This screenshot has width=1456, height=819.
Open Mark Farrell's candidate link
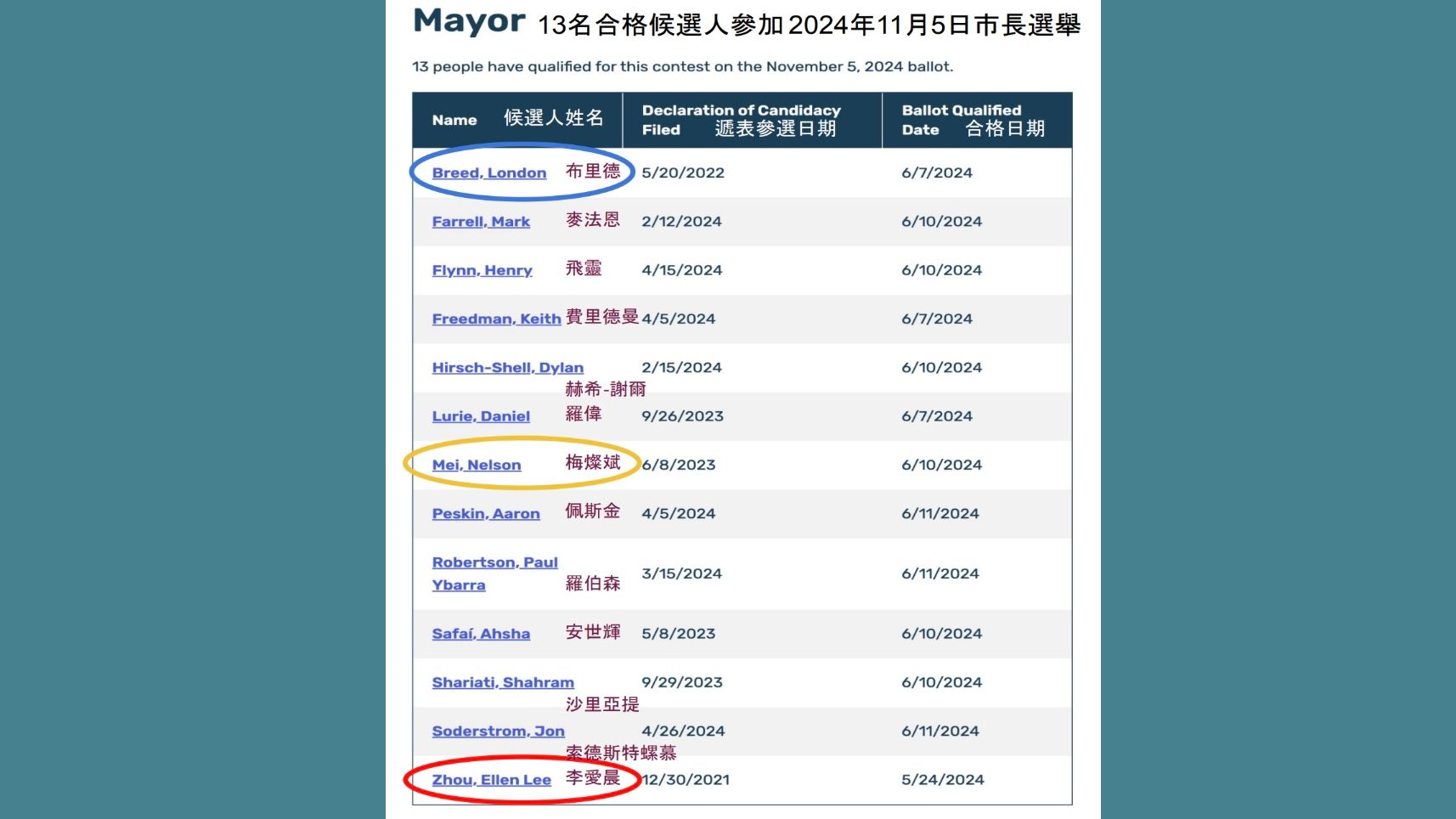tap(481, 222)
